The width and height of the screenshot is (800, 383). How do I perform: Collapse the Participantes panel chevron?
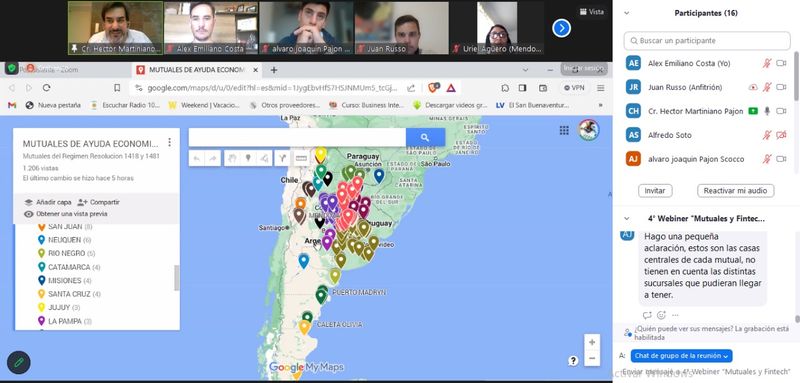click(x=627, y=13)
